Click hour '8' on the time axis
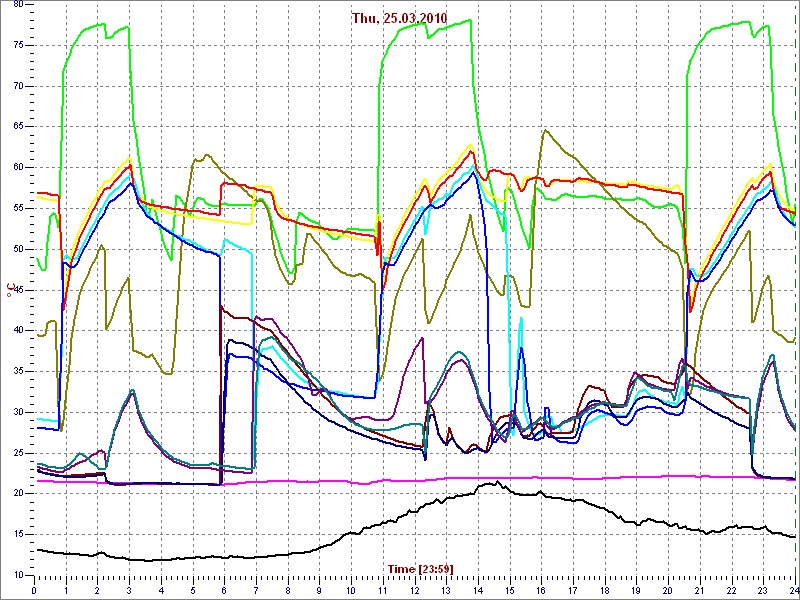This screenshot has width=800, height=600. [288, 590]
